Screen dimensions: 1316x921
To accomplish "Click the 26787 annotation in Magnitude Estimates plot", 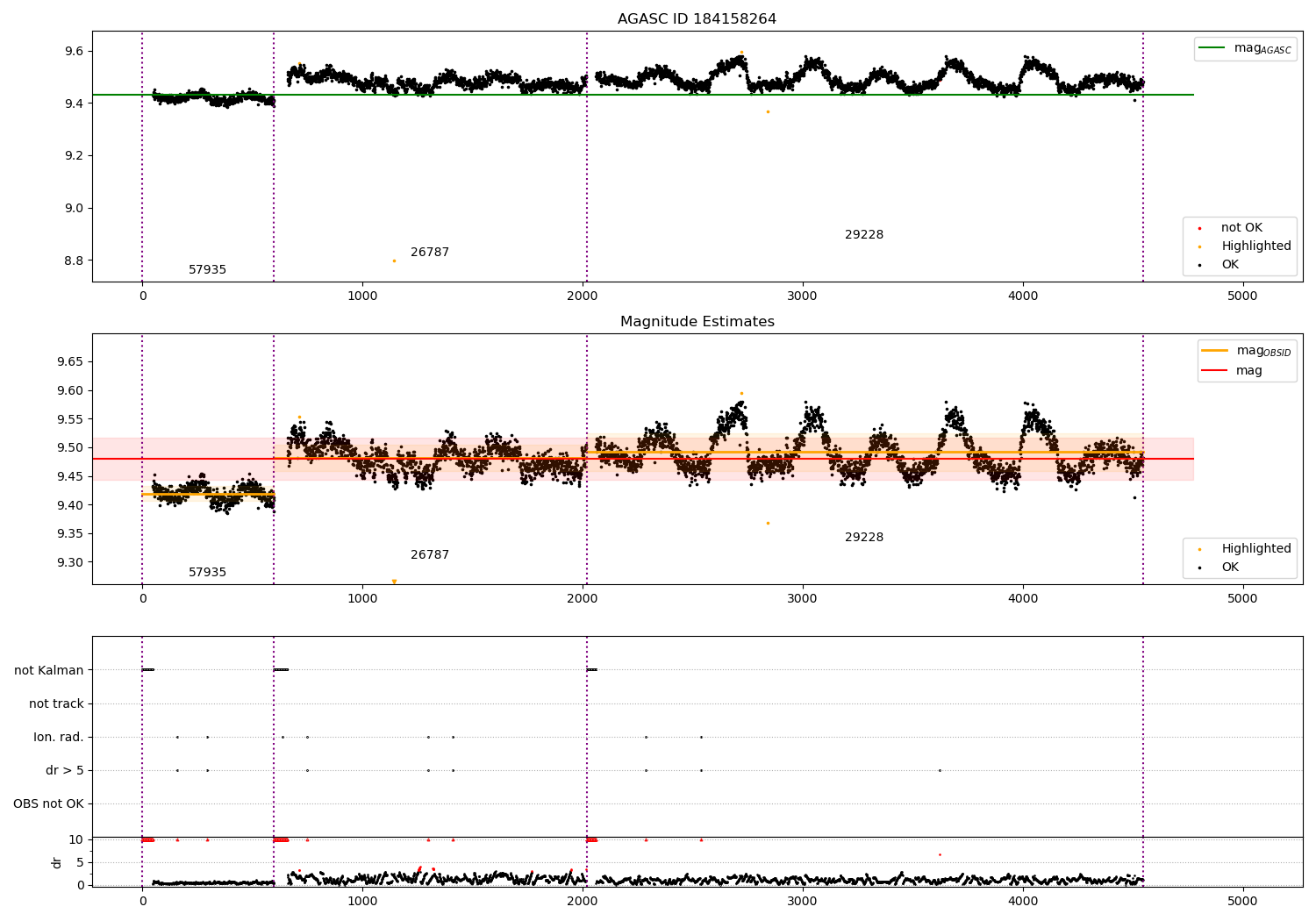I will coord(430,555).
